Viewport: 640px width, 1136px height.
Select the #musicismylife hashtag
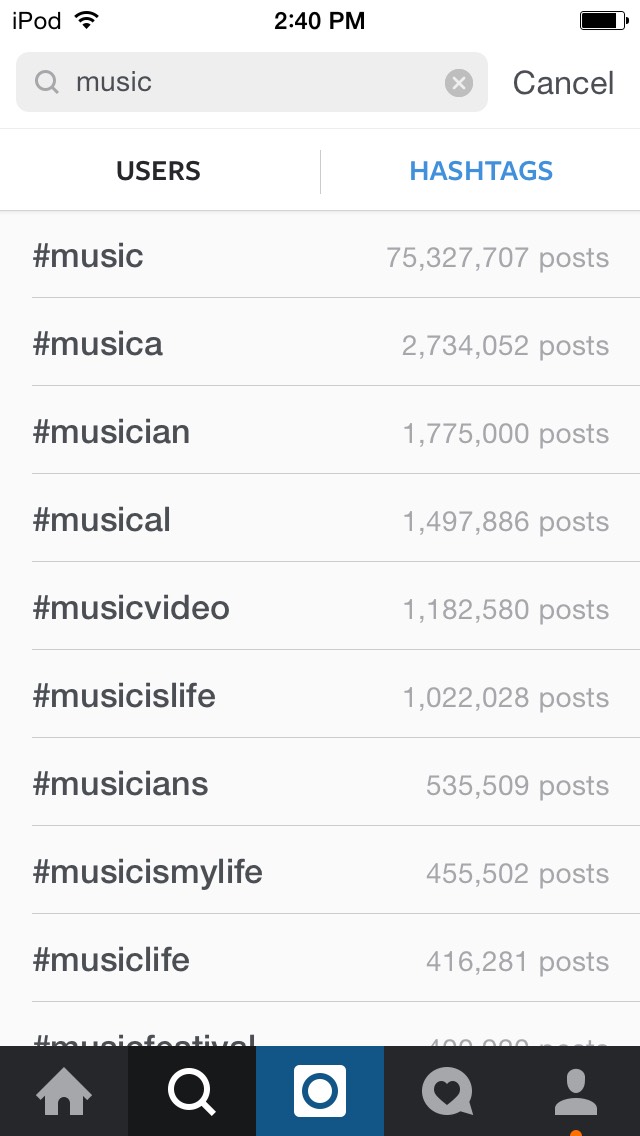point(320,872)
